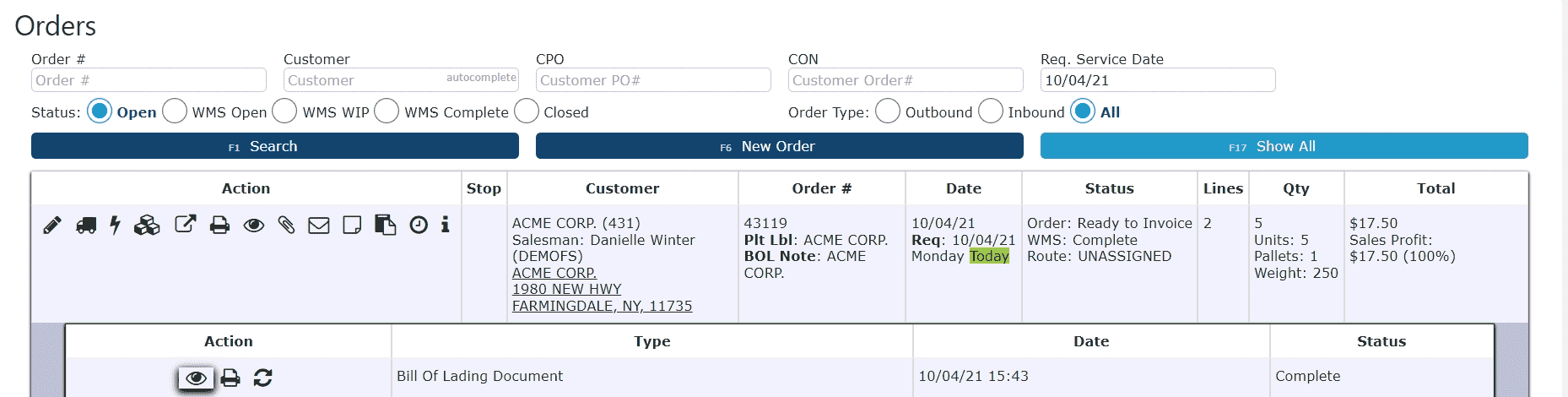Click the Customer autocomplete input field
1568x397 pixels.
pos(401,80)
